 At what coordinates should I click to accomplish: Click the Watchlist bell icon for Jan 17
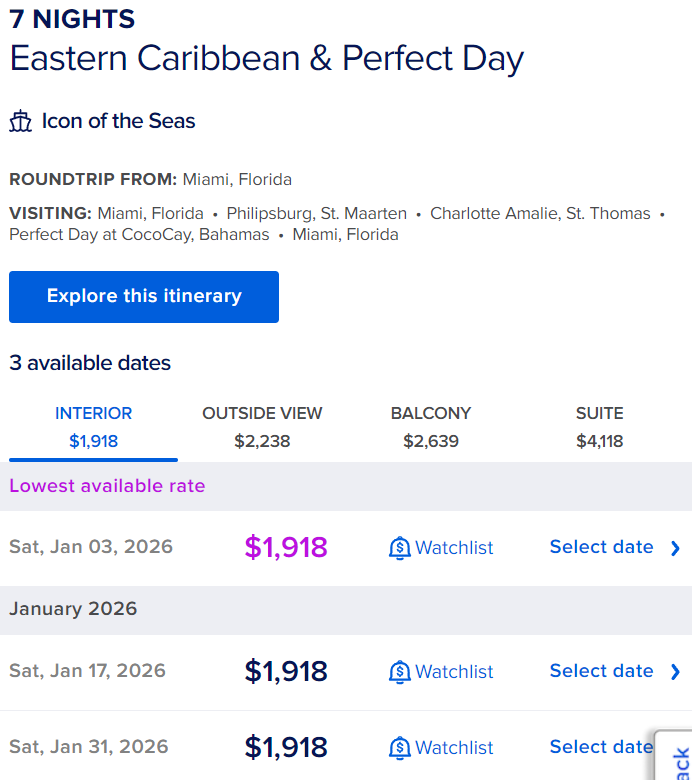[x=399, y=672]
